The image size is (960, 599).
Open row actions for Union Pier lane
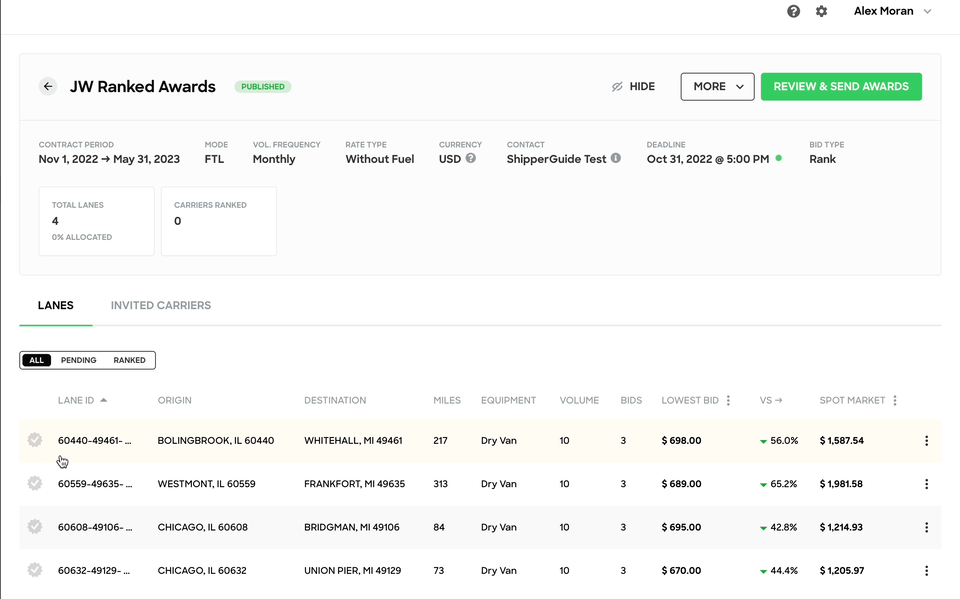[x=926, y=570]
